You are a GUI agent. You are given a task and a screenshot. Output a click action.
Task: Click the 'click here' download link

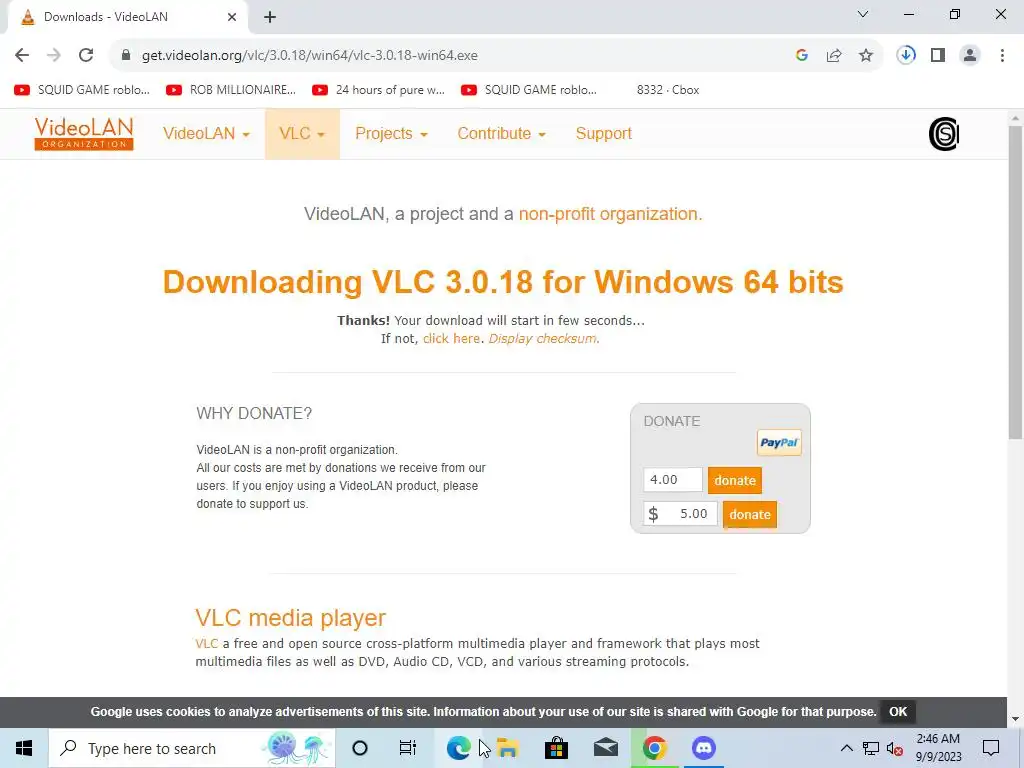point(451,339)
